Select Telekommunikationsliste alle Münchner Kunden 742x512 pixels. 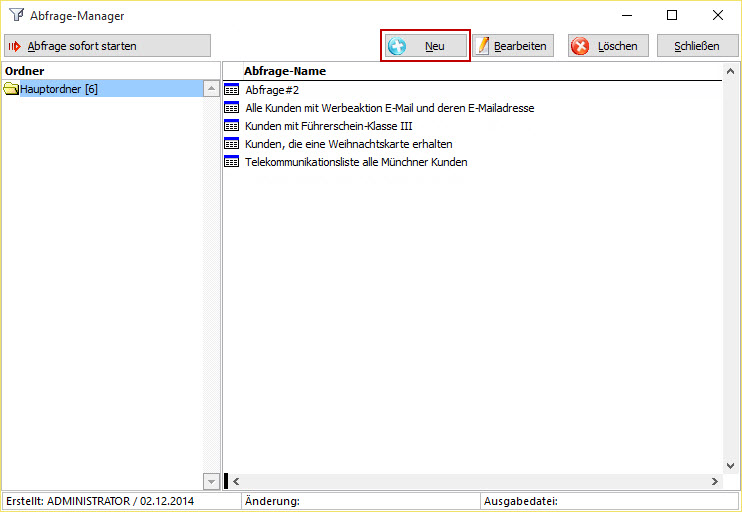[356, 162]
